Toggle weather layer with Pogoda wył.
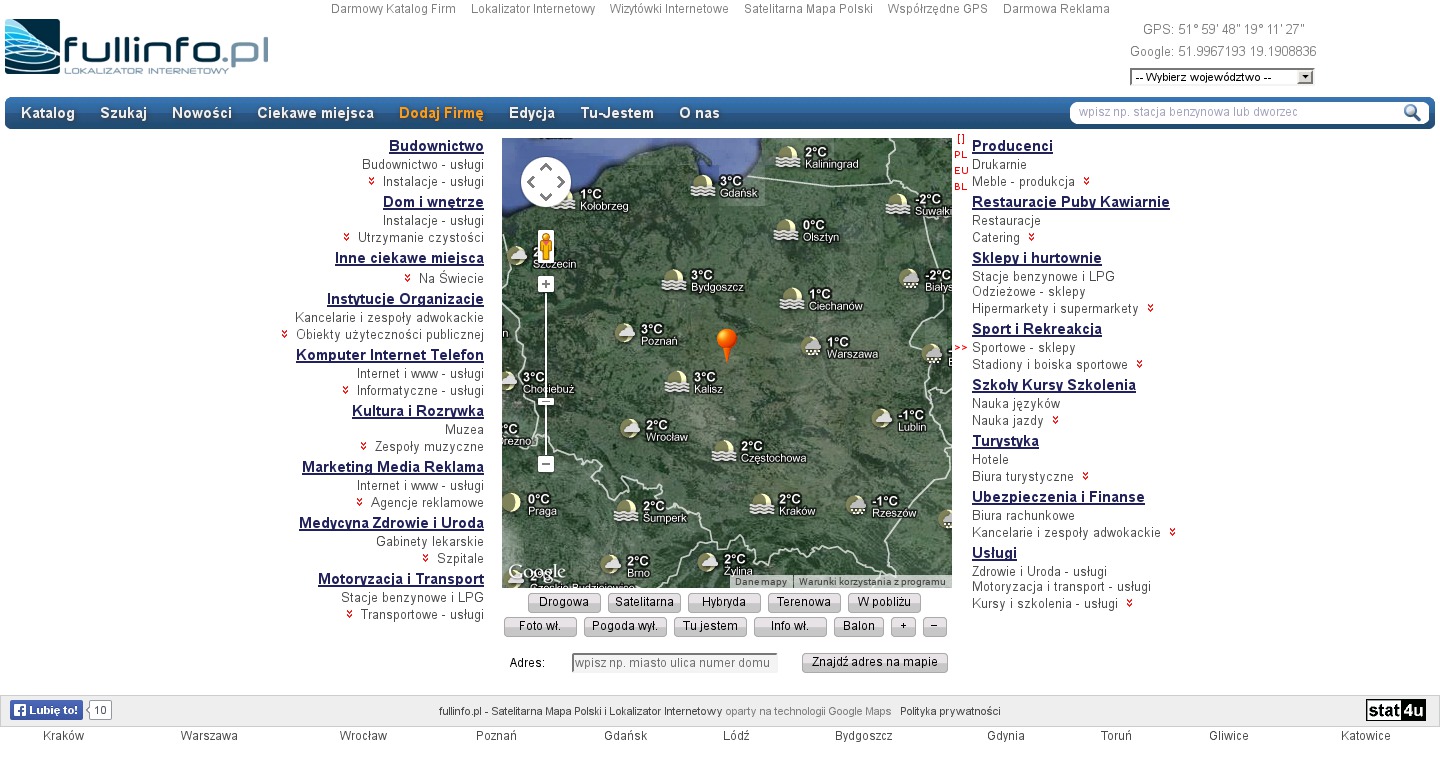 [625, 627]
